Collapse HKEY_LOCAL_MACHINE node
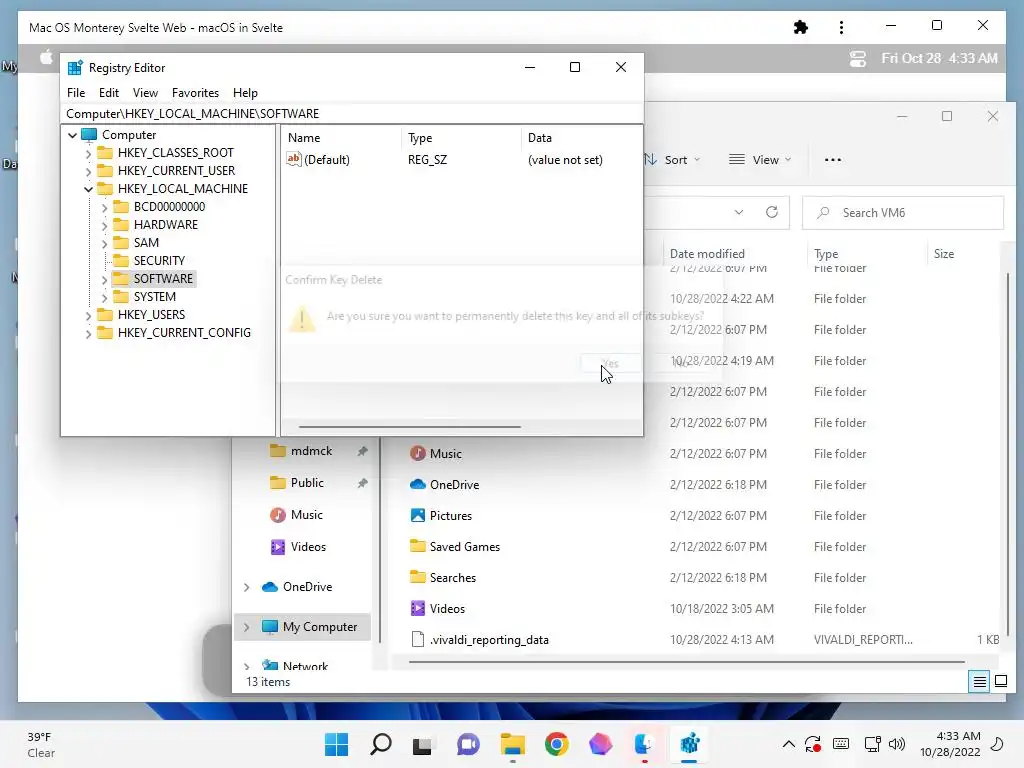Viewport: 1024px width, 768px height. (88, 189)
